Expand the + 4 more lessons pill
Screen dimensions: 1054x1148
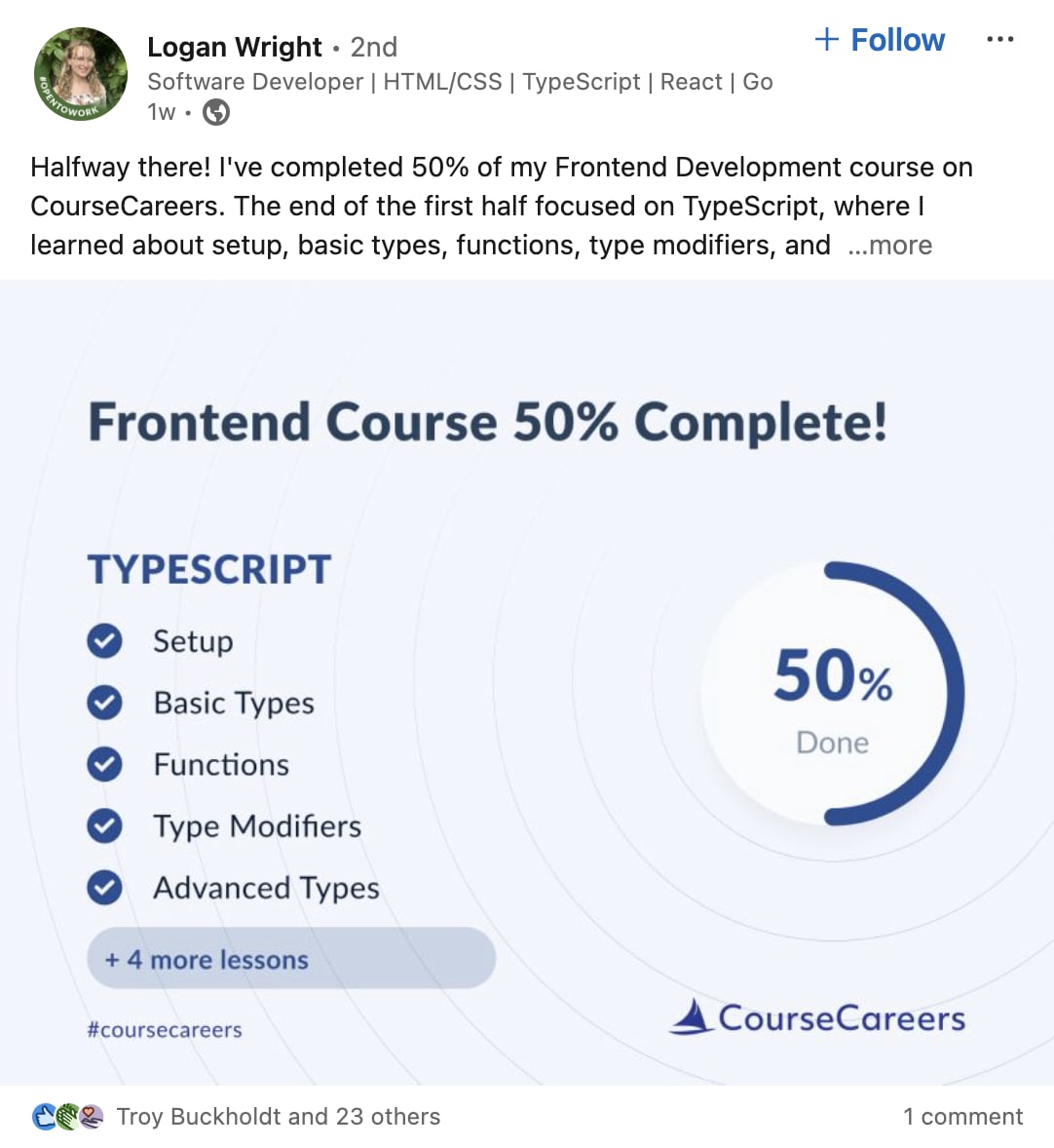pos(291,958)
